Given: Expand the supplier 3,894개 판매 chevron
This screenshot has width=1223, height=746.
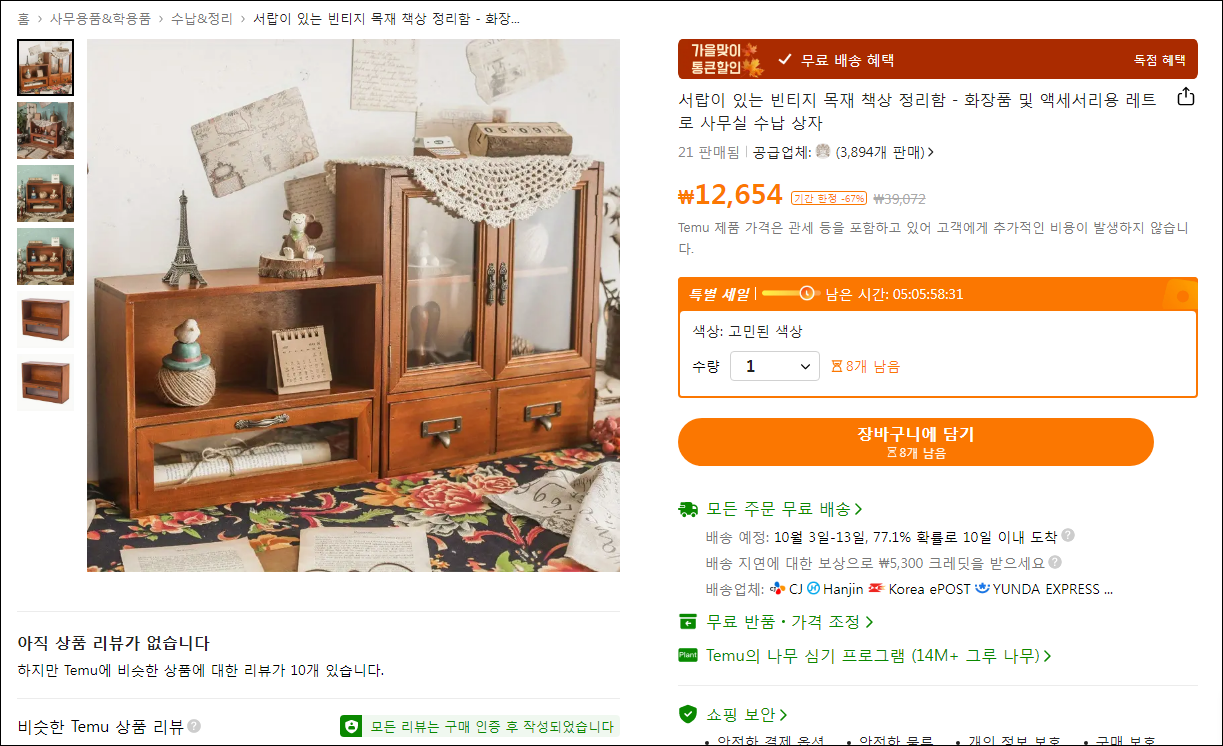Looking at the screenshot, I should pyautogui.click(x=931, y=153).
